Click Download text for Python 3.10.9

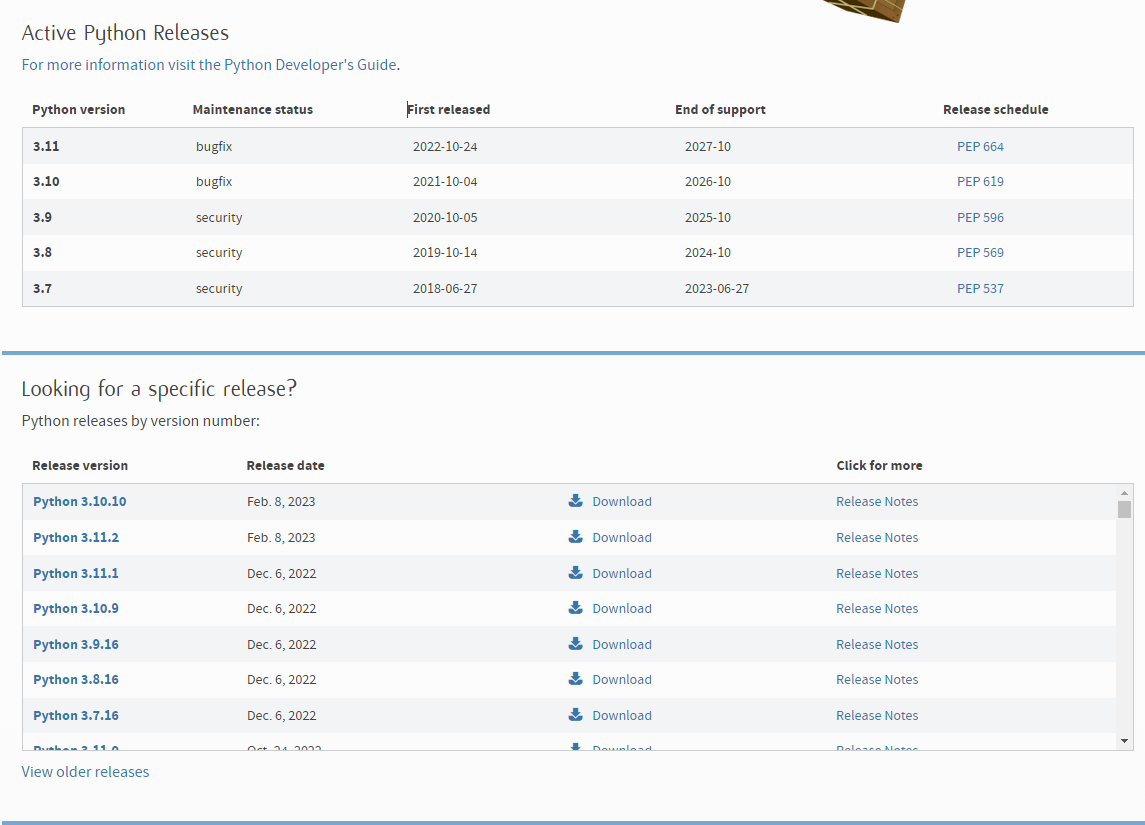tap(622, 608)
